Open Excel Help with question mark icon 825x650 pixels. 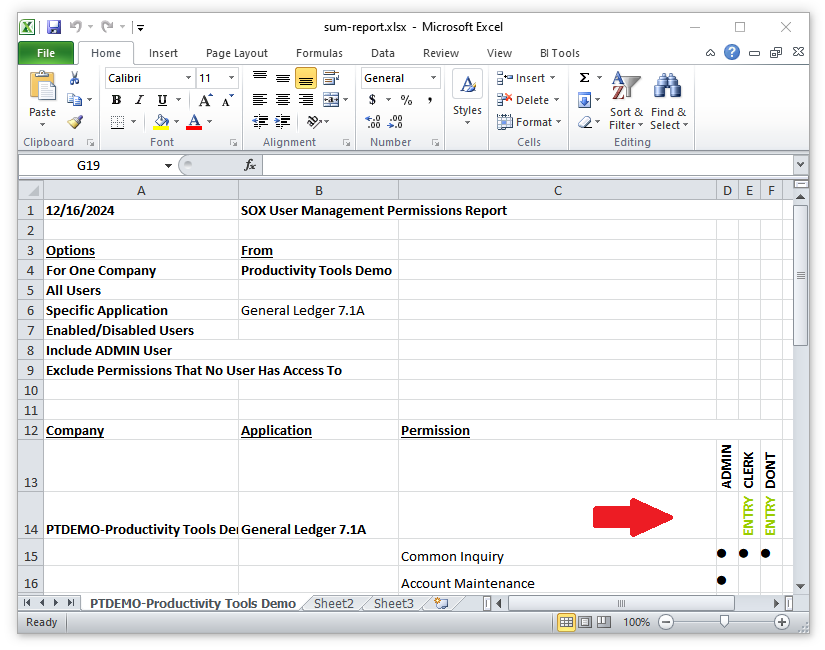[731, 52]
